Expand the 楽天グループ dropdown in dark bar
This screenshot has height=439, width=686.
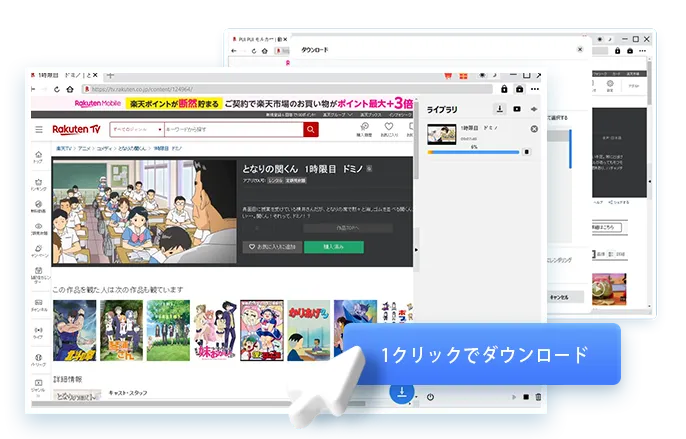pyautogui.click(x=337, y=115)
